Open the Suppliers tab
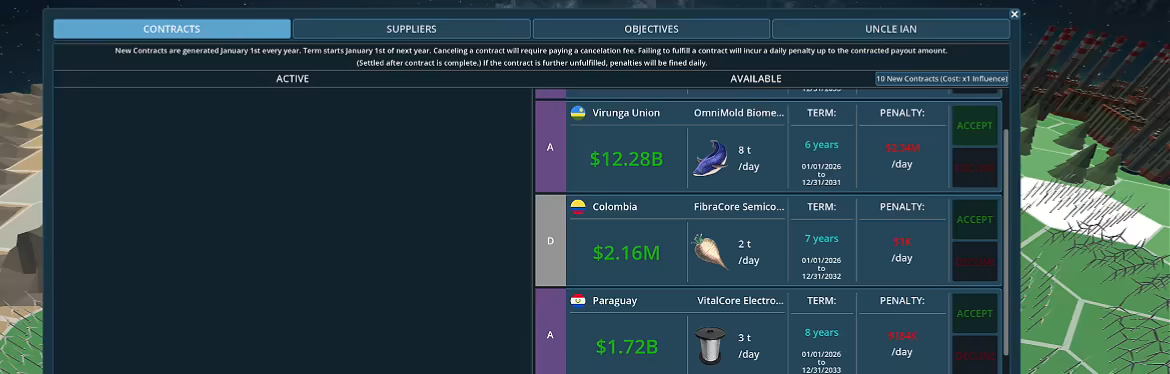 click(411, 29)
